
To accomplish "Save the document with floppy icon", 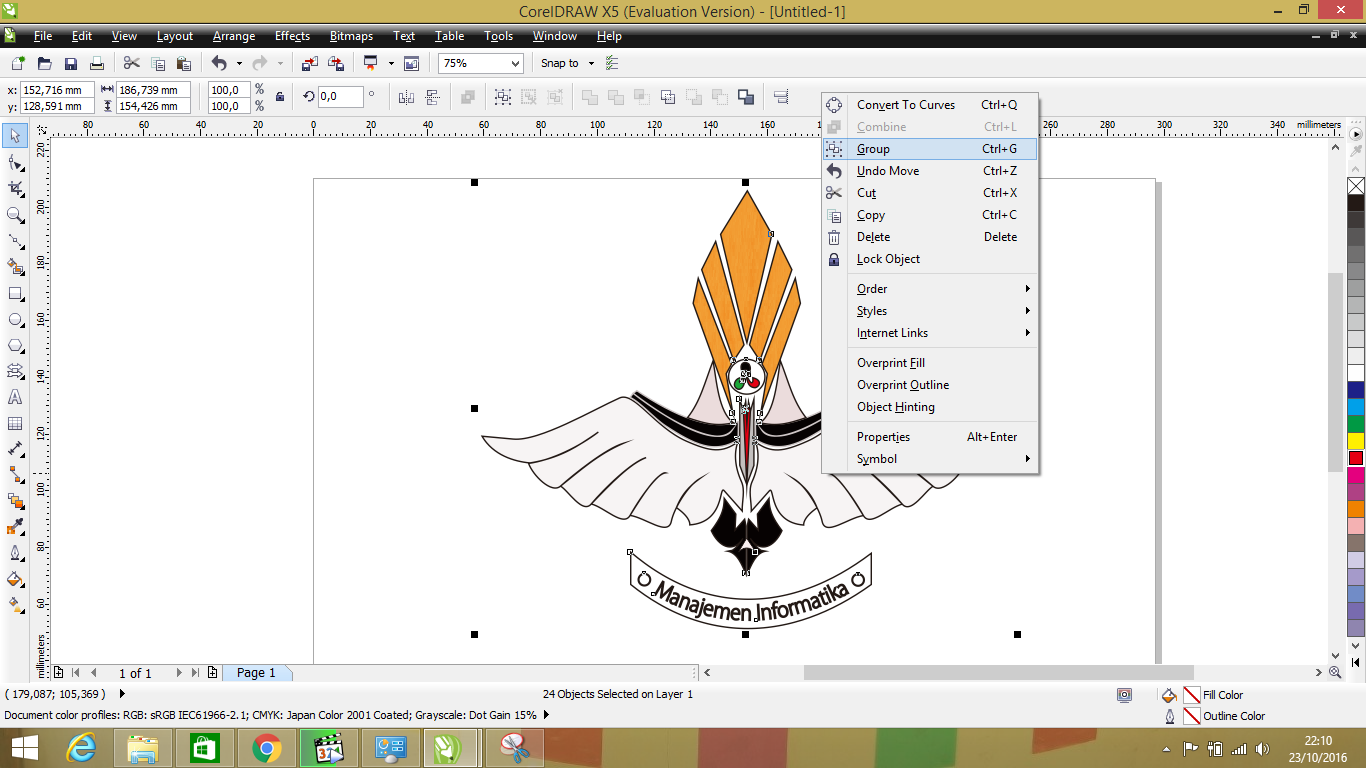I will [71, 63].
